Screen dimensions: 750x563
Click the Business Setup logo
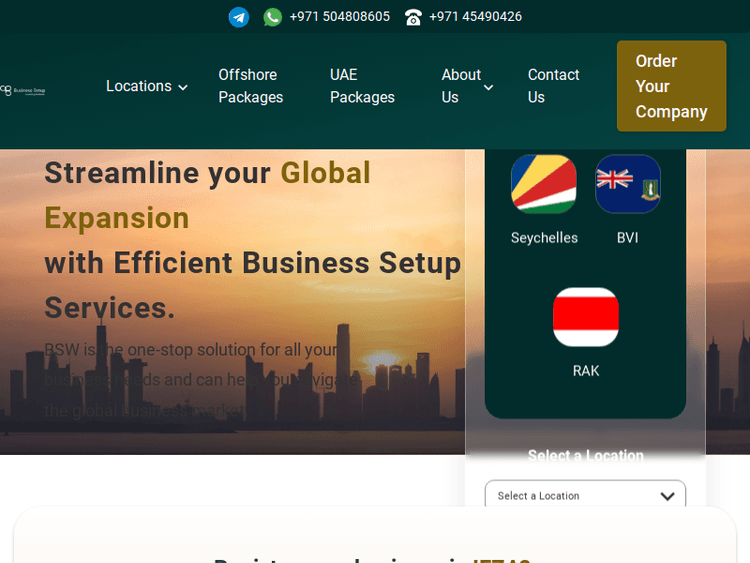(23, 90)
